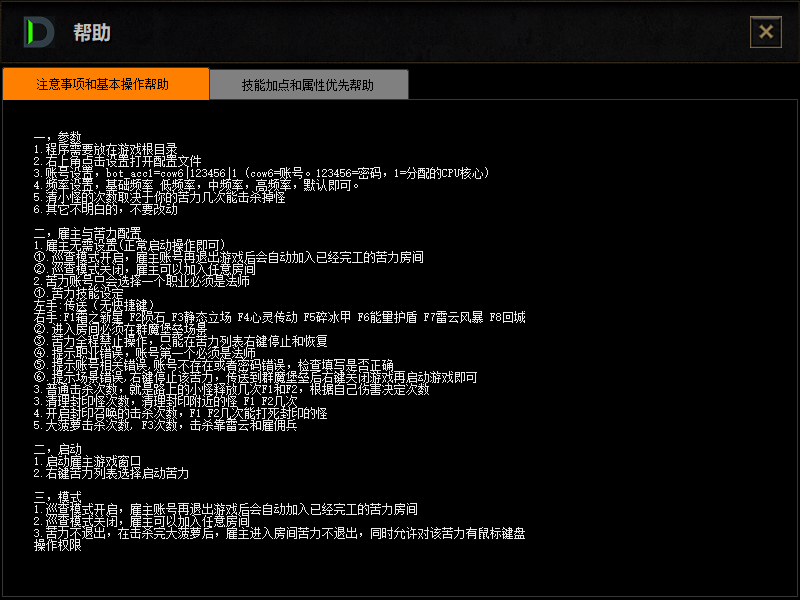The image size is (800, 600).
Task: Close the 帮助 help window
Action: click(x=766, y=32)
